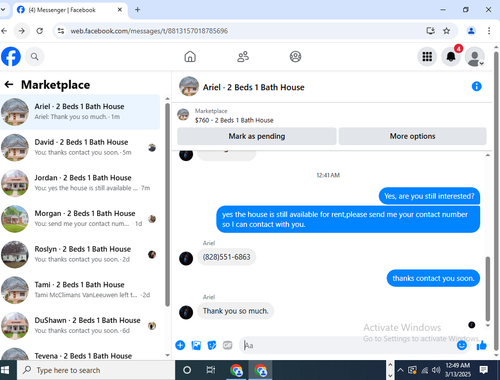Open Roslyn - 2 Beds 1 Bath House chat
The image size is (500, 380).
80,254
